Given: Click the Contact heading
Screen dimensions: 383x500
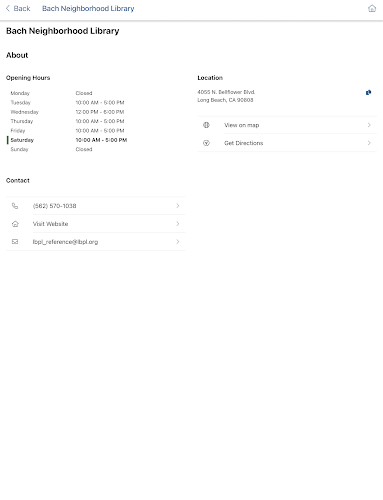Looking at the screenshot, I should click(x=18, y=180).
